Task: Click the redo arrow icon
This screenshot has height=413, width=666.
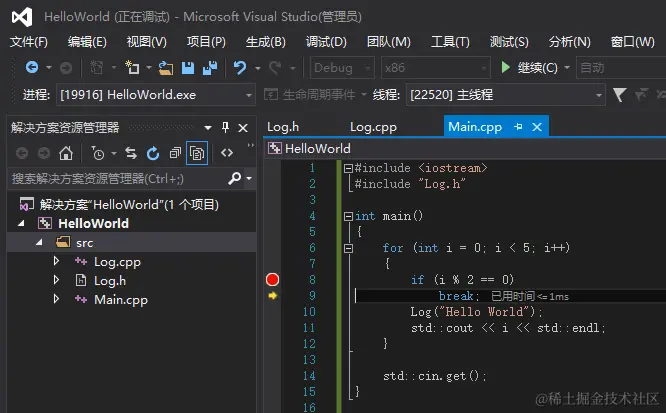Action: pyautogui.click(x=275, y=68)
